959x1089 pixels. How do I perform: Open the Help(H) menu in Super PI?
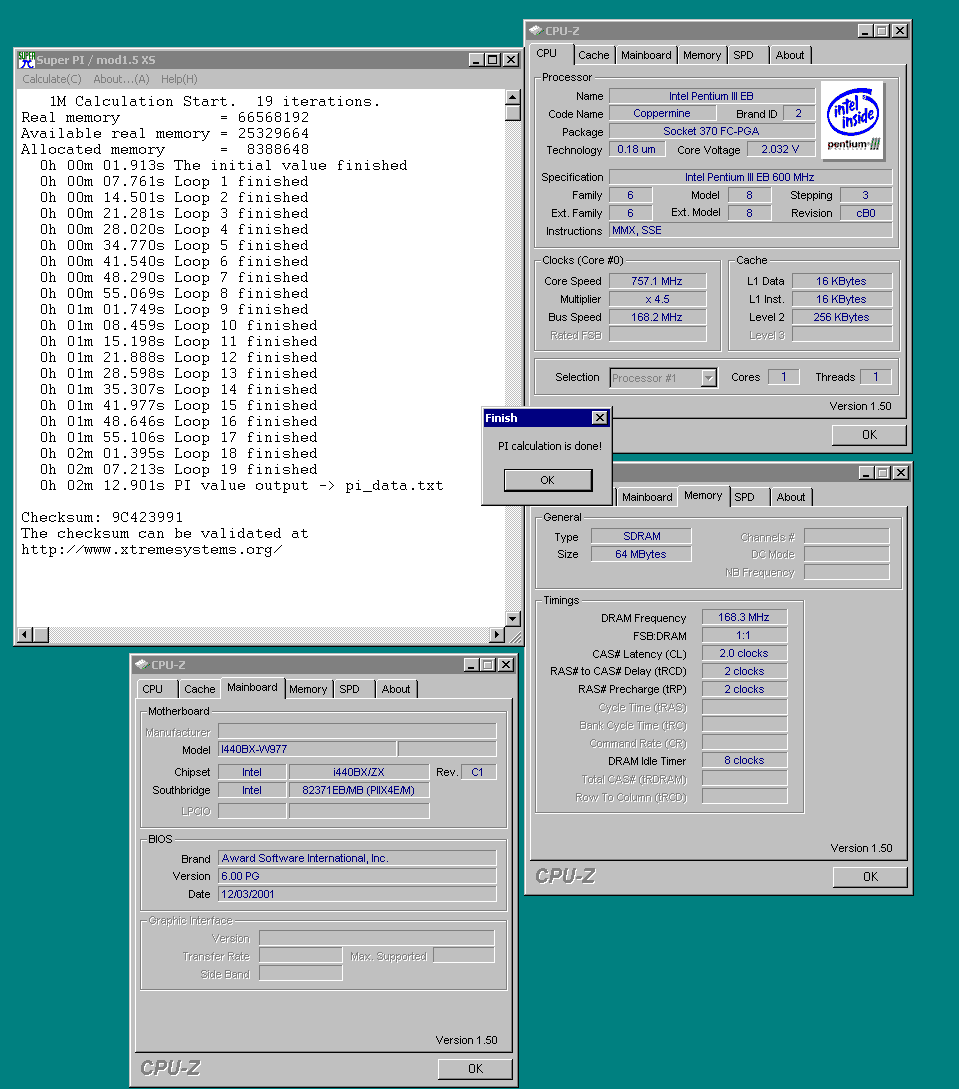coord(179,79)
